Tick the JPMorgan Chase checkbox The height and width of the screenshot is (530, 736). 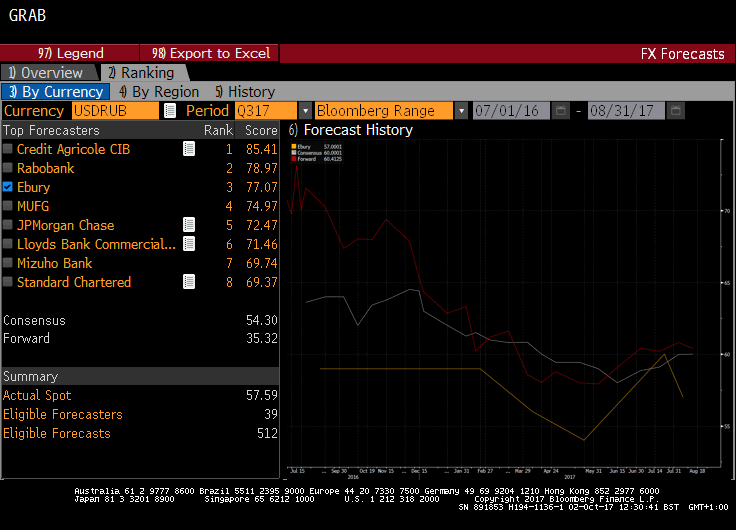8,224
